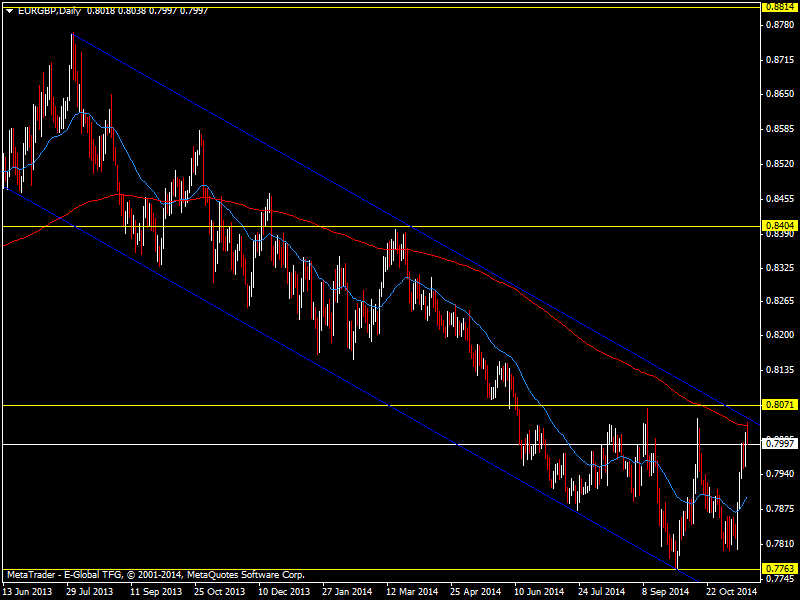Click the 0.7940 price axis label
This screenshot has width=800, height=600.
781,474
